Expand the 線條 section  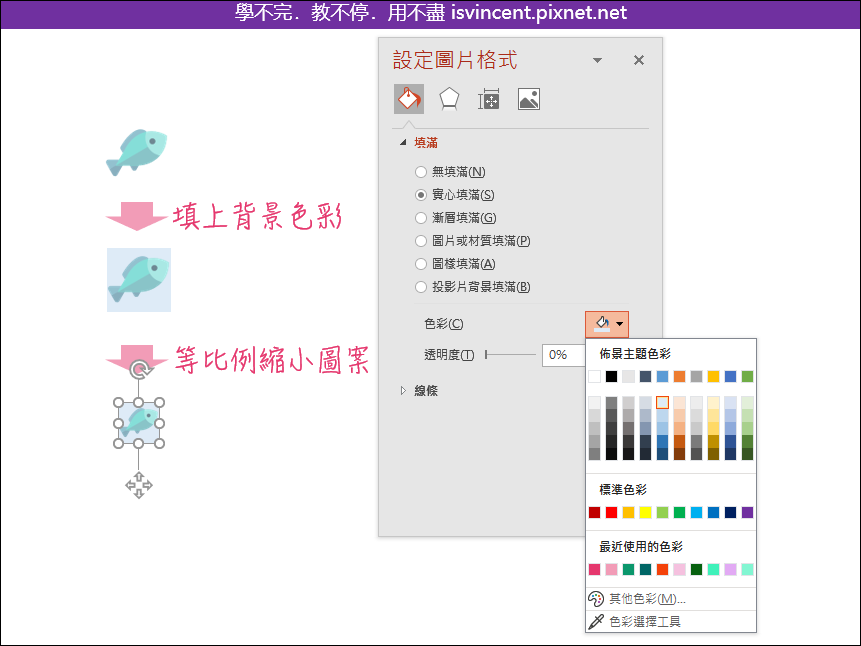click(x=403, y=391)
